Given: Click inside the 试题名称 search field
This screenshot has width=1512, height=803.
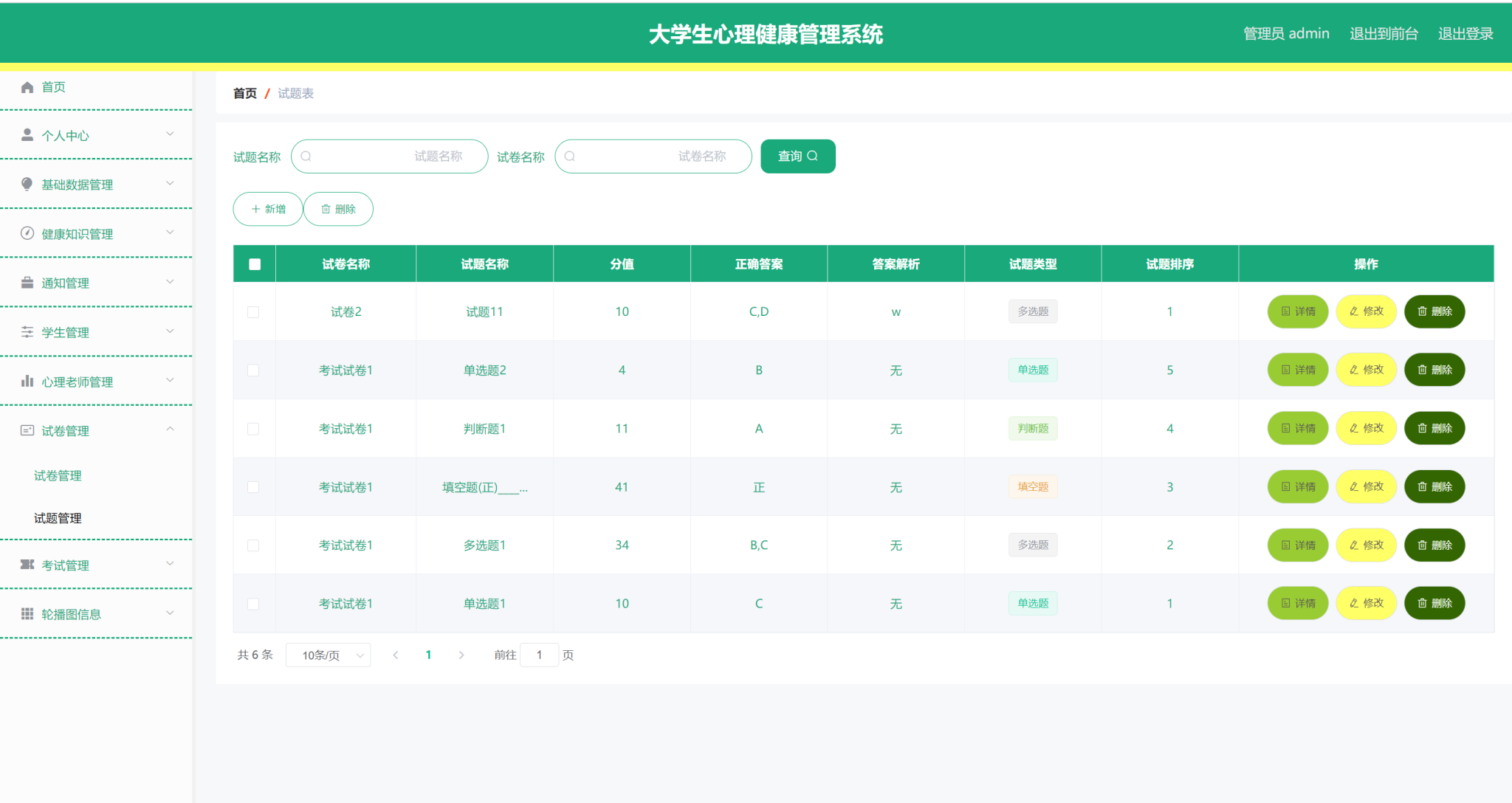Looking at the screenshot, I should (389, 156).
